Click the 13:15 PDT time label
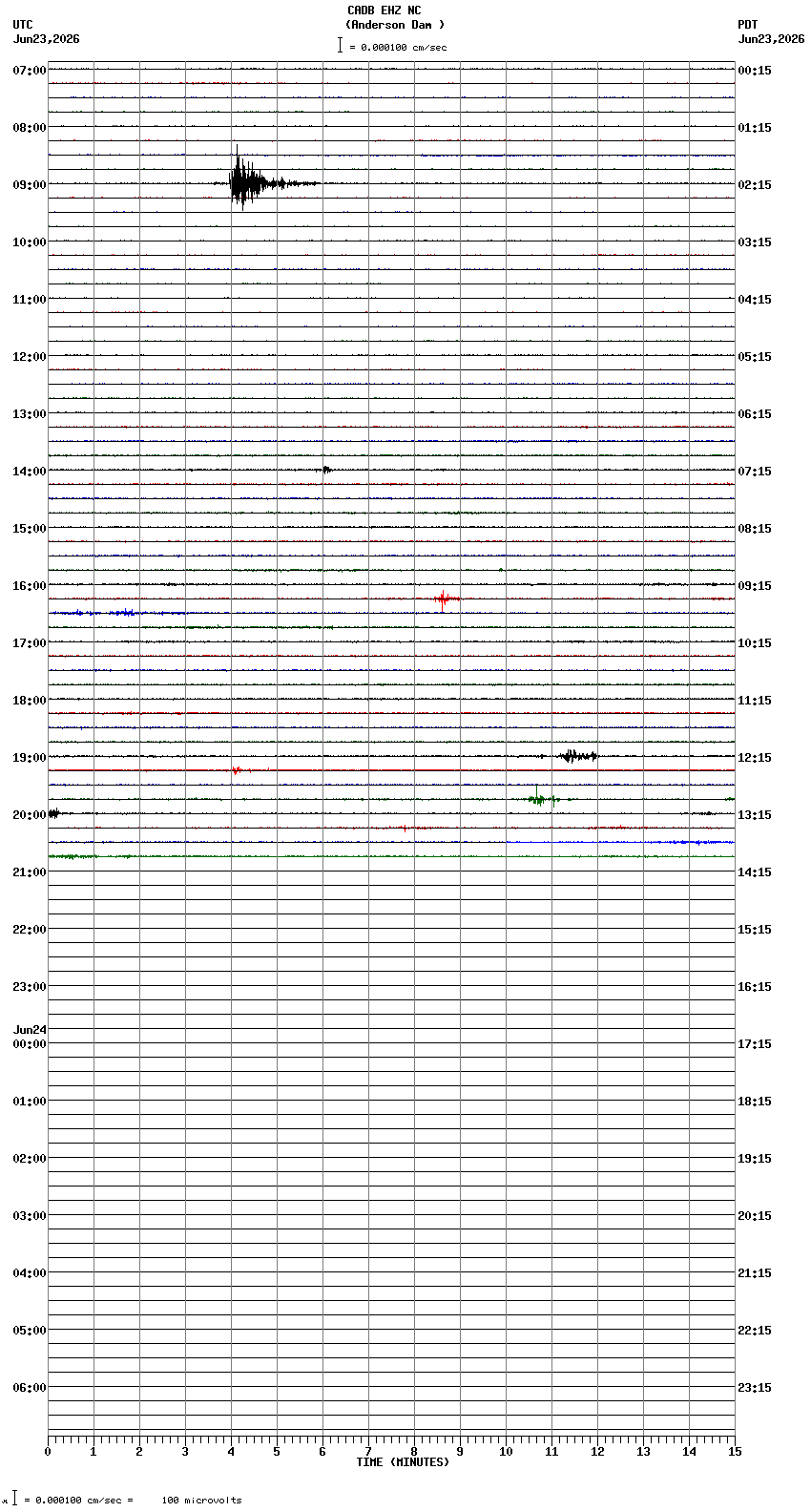 pos(755,815)
